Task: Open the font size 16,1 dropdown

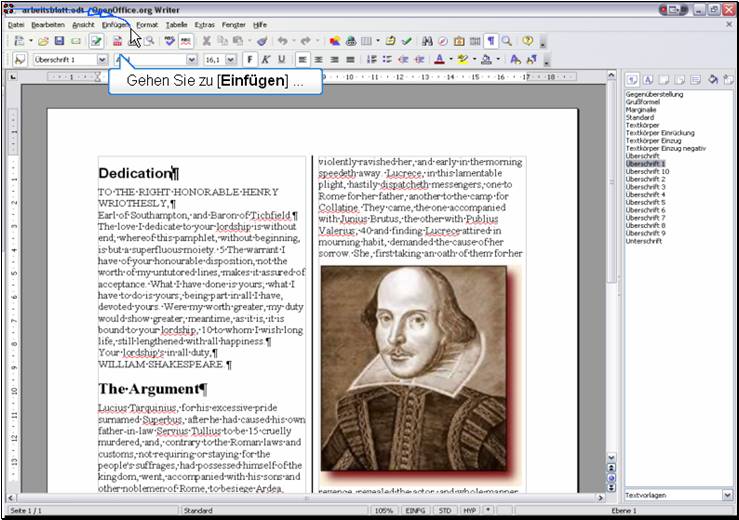Action: (x=231, y=60)
